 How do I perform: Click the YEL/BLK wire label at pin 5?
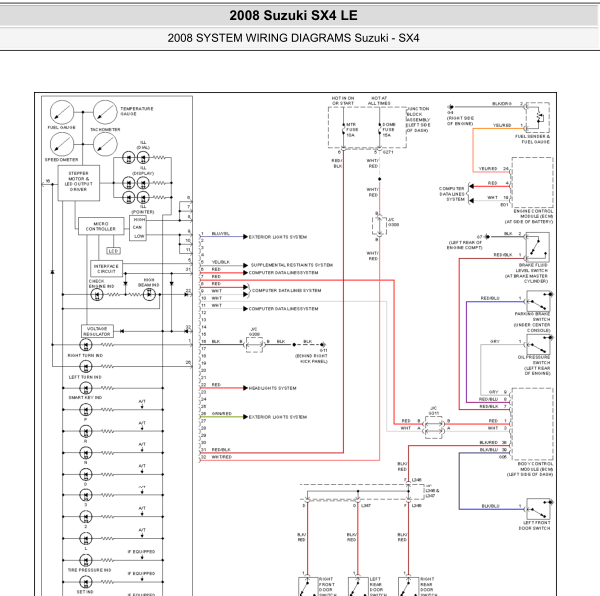point(221,262)
